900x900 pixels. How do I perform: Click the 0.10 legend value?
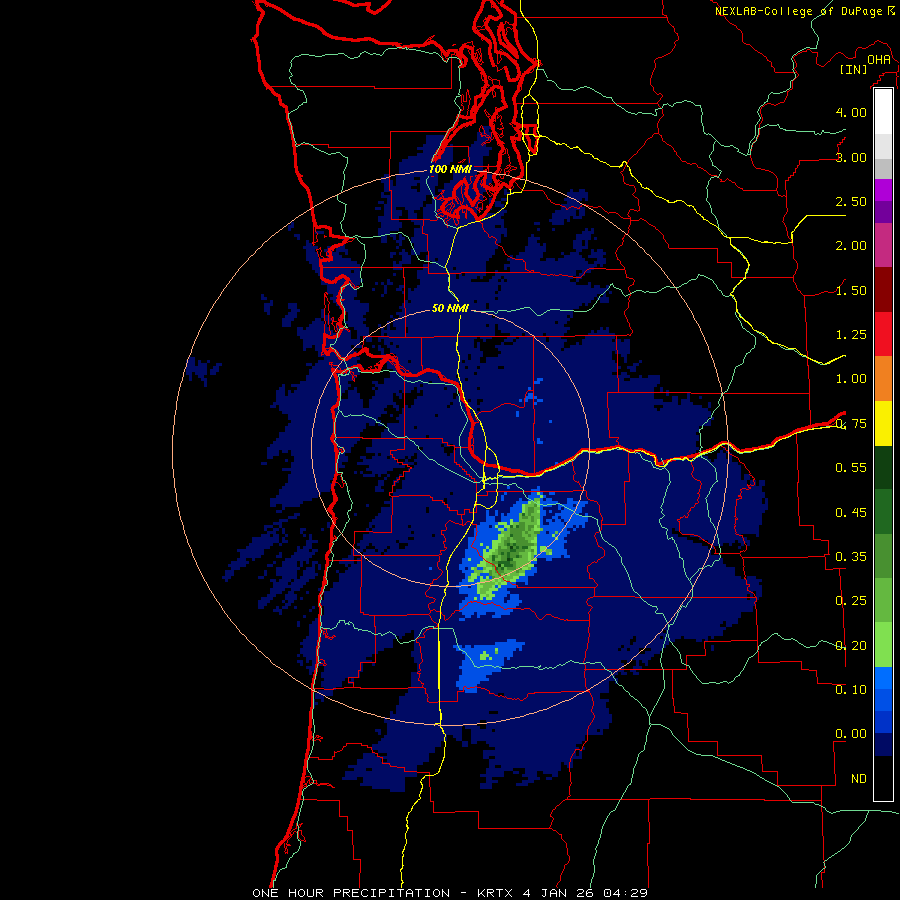(x=851, y=690)
